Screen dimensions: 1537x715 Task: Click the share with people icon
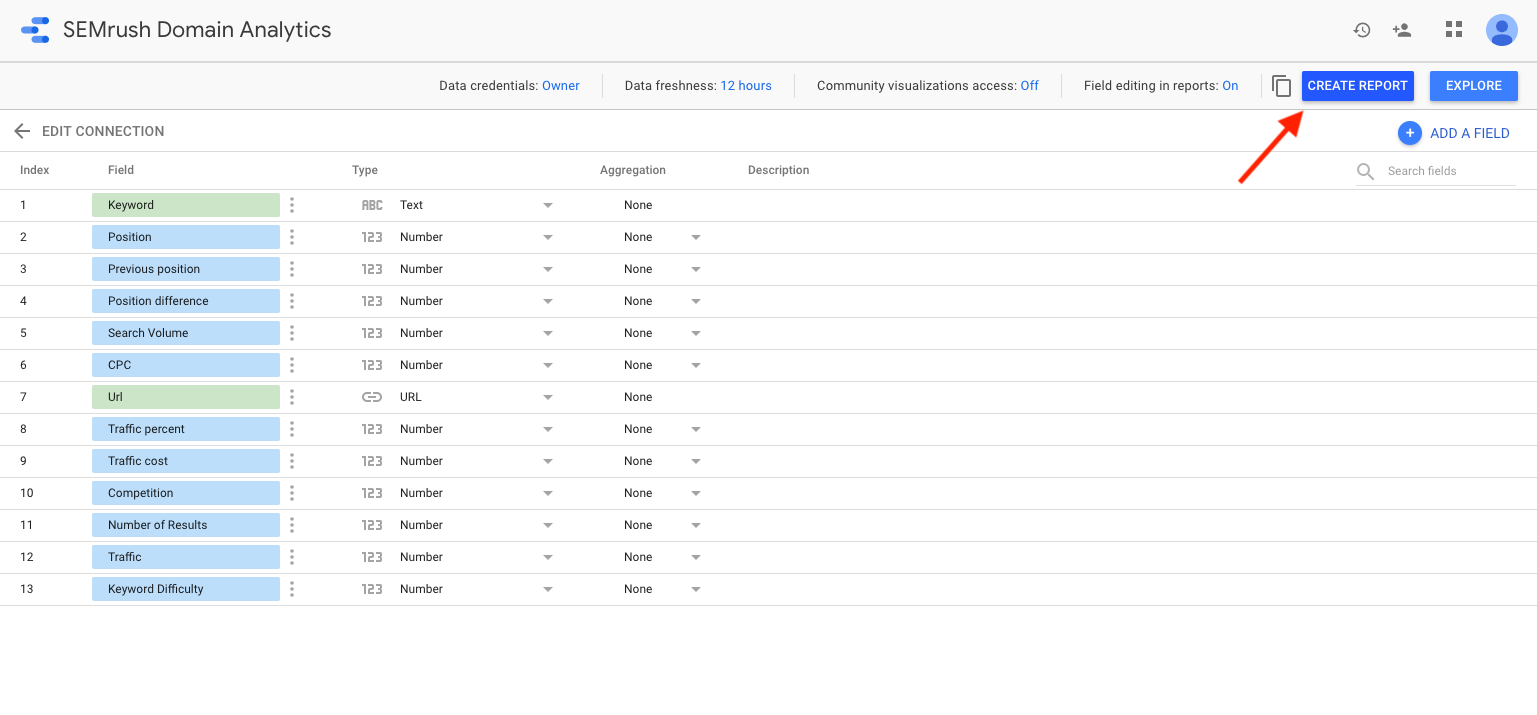tap(1402, 30)
